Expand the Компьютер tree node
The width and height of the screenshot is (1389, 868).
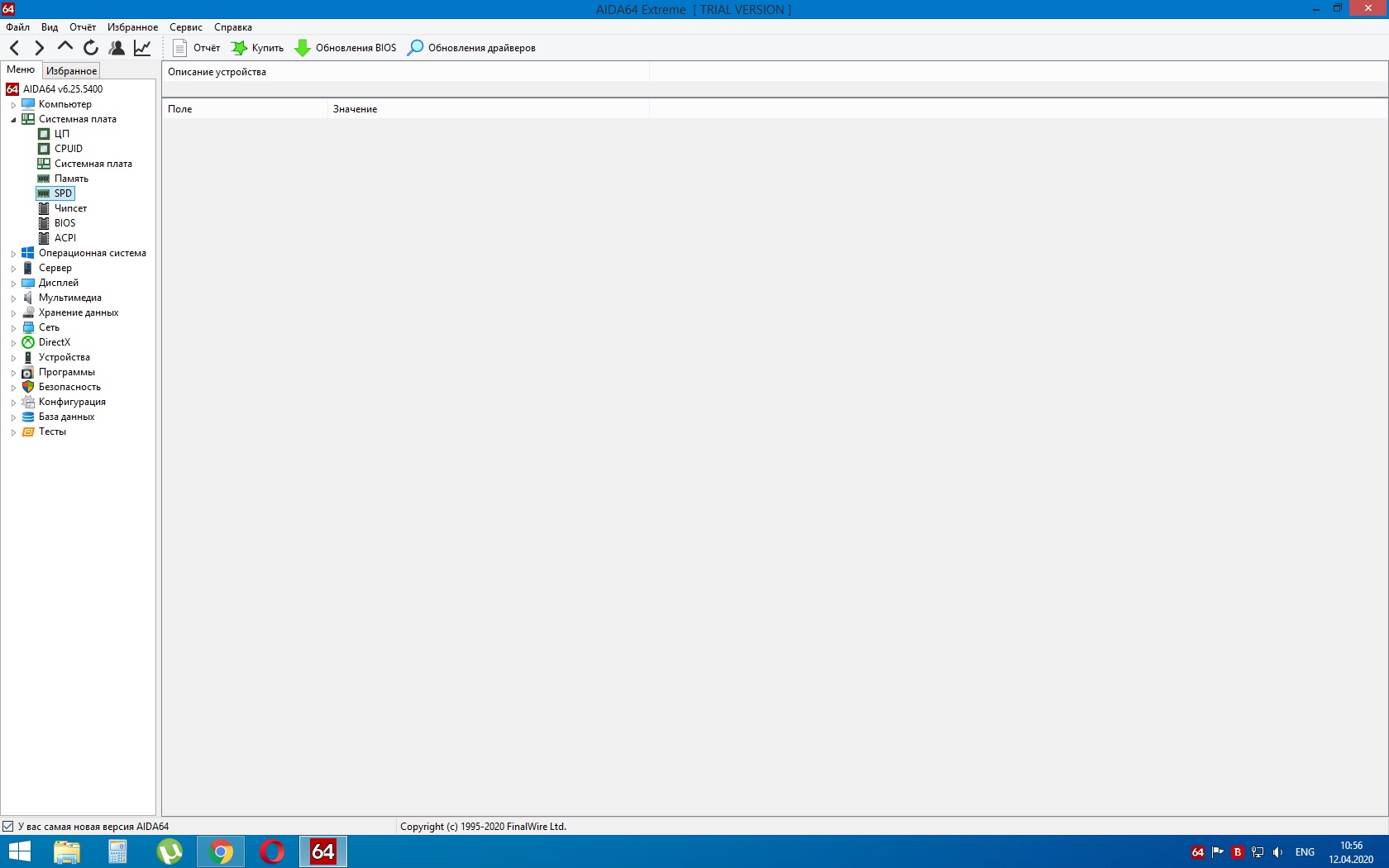pyautogui.click(x=13, y=105)
